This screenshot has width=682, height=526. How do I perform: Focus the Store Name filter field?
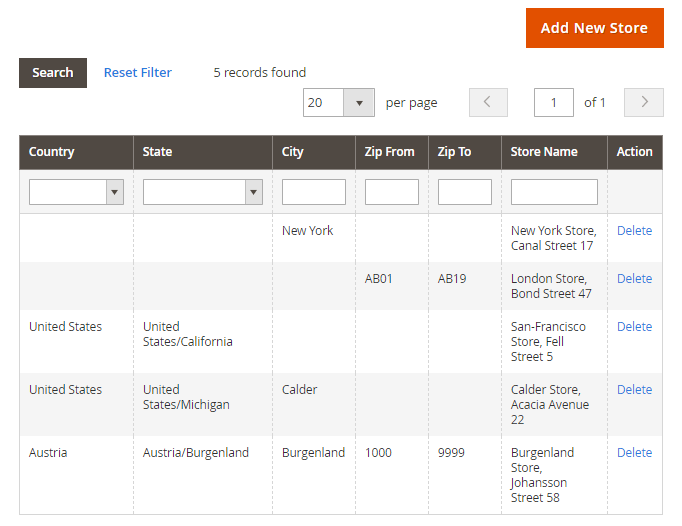[x=554, y=192]
